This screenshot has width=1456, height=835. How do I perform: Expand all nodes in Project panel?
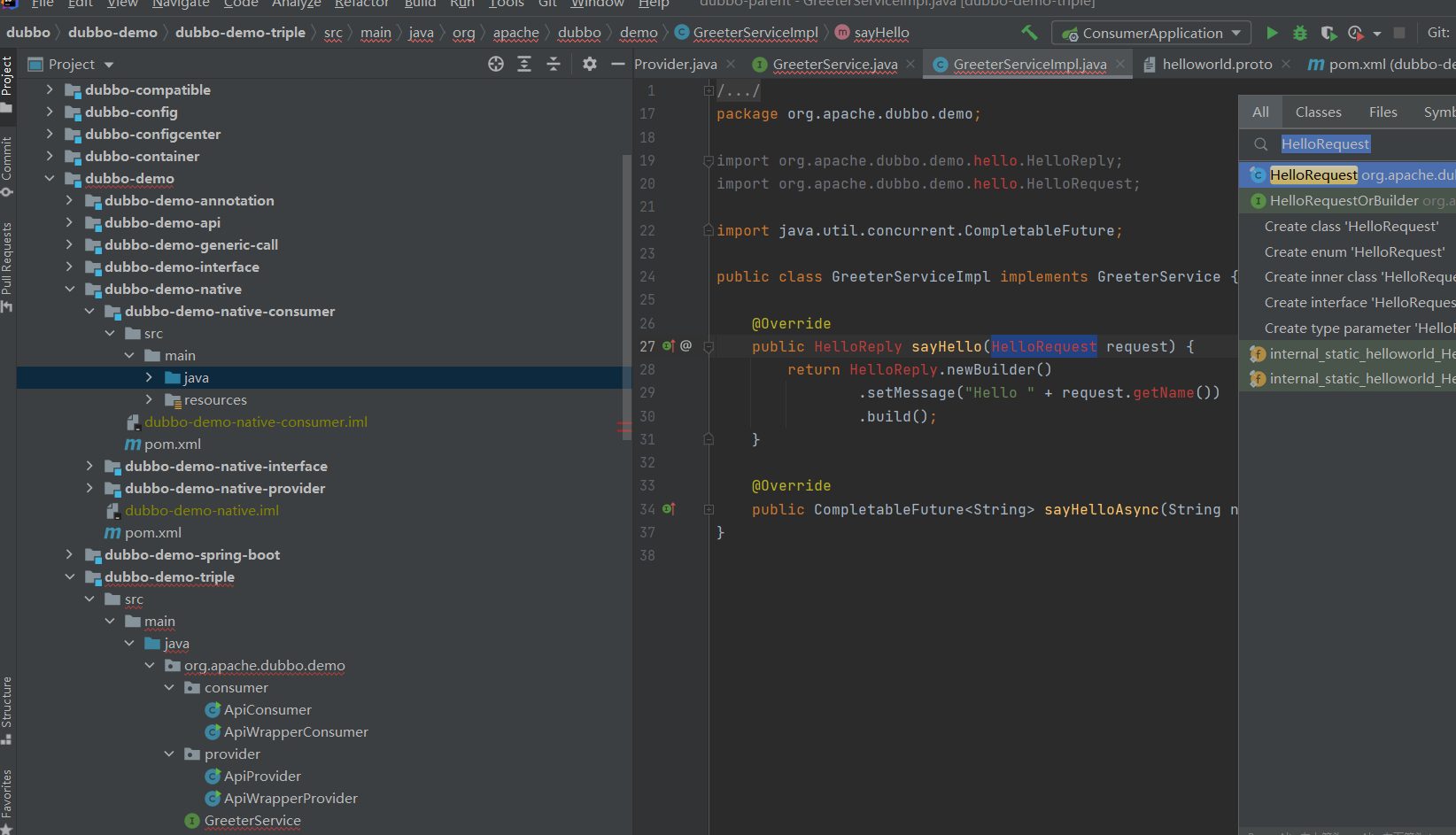524,64
